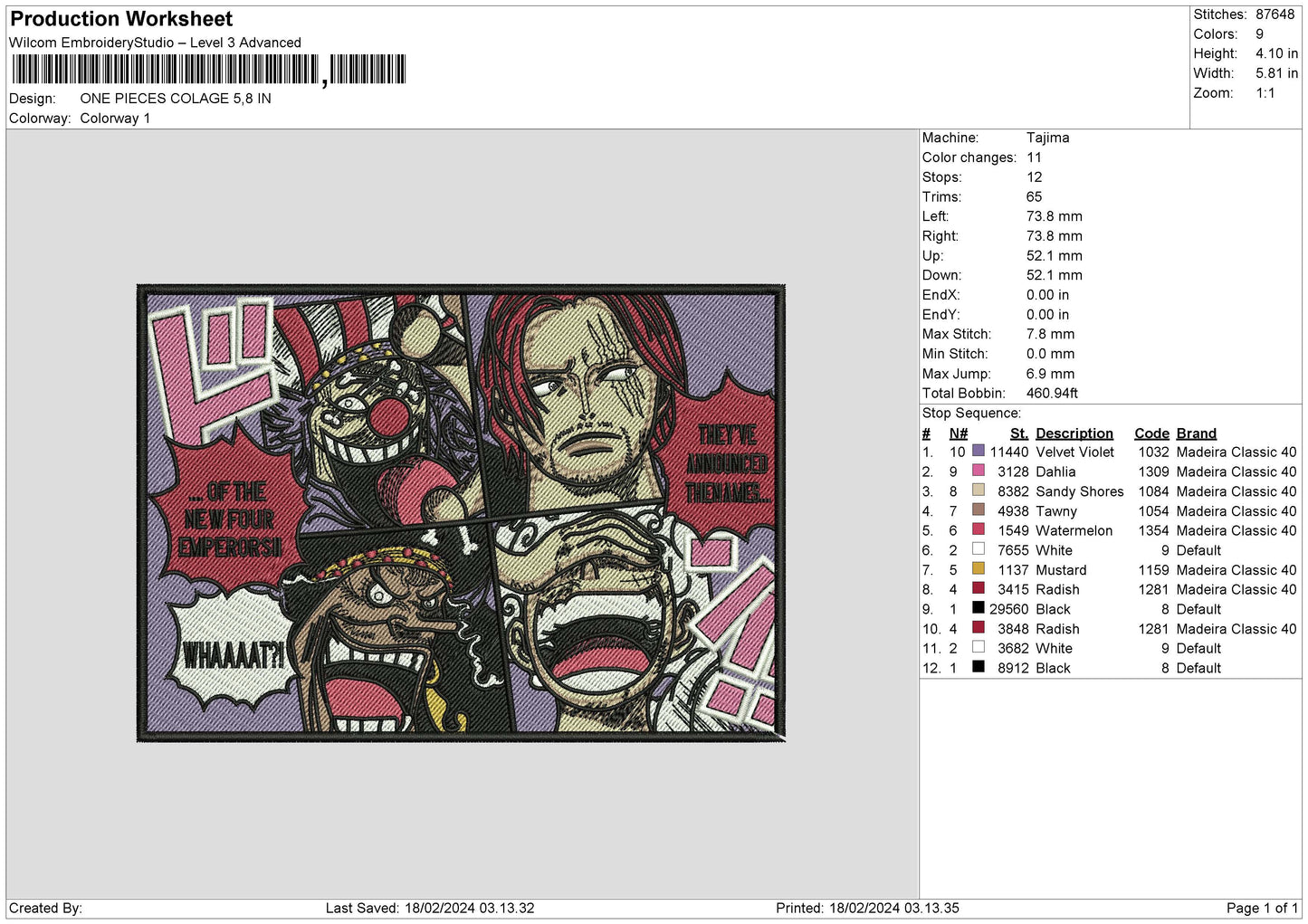Viewport: 1308px width, 924px height.
Task: Select stitch count '11440' in stop 1
Action: (1009, 452)
